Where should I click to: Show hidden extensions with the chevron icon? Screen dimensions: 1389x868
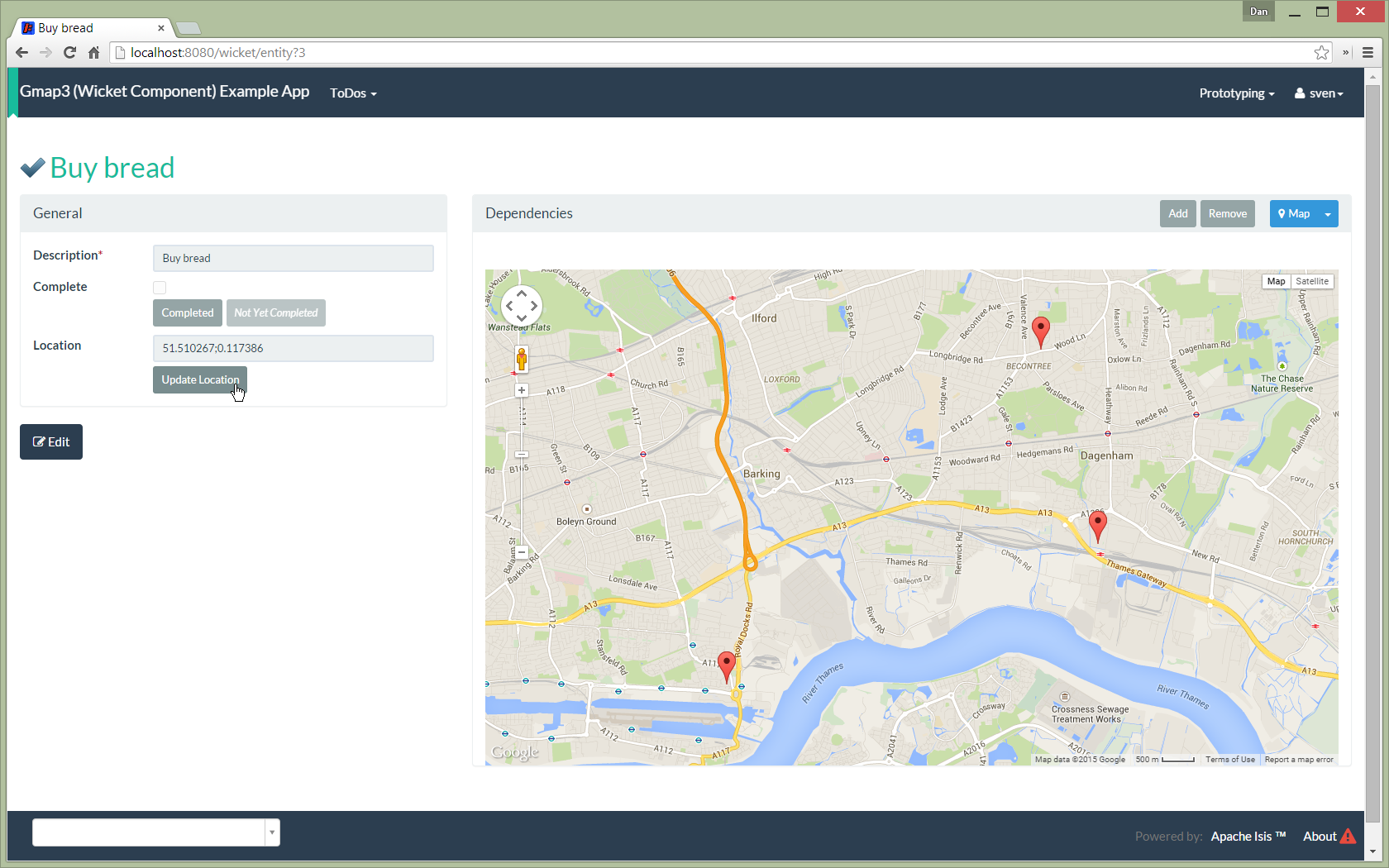tap(1346, 52)
